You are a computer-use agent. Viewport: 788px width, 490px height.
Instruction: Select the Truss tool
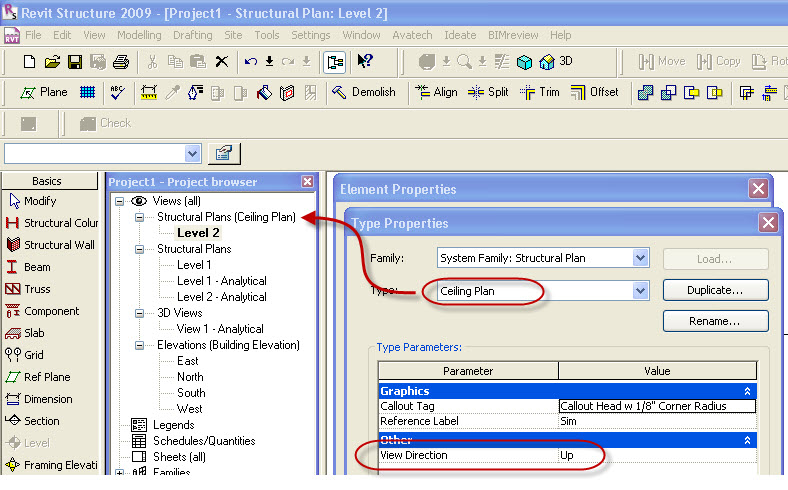[28, 289]
